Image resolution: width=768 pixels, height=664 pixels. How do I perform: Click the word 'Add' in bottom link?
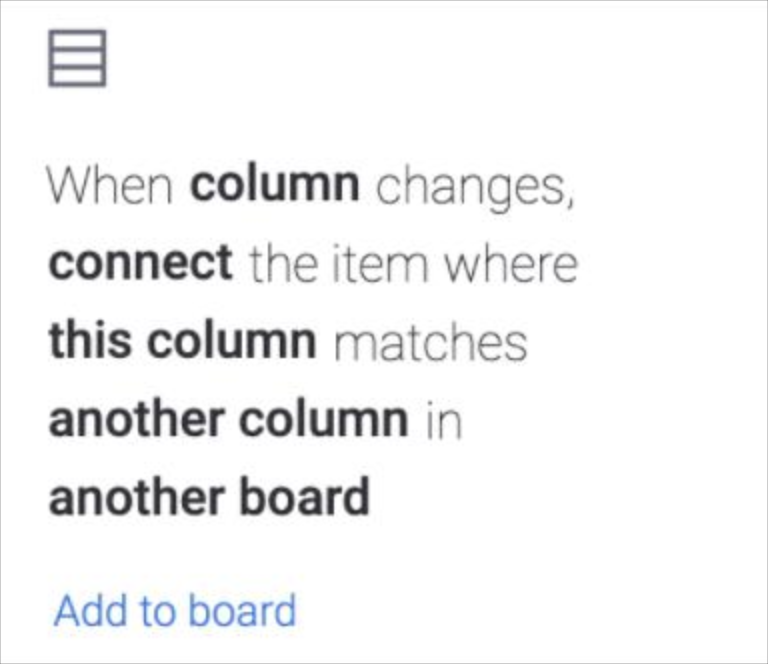(85, 610)
